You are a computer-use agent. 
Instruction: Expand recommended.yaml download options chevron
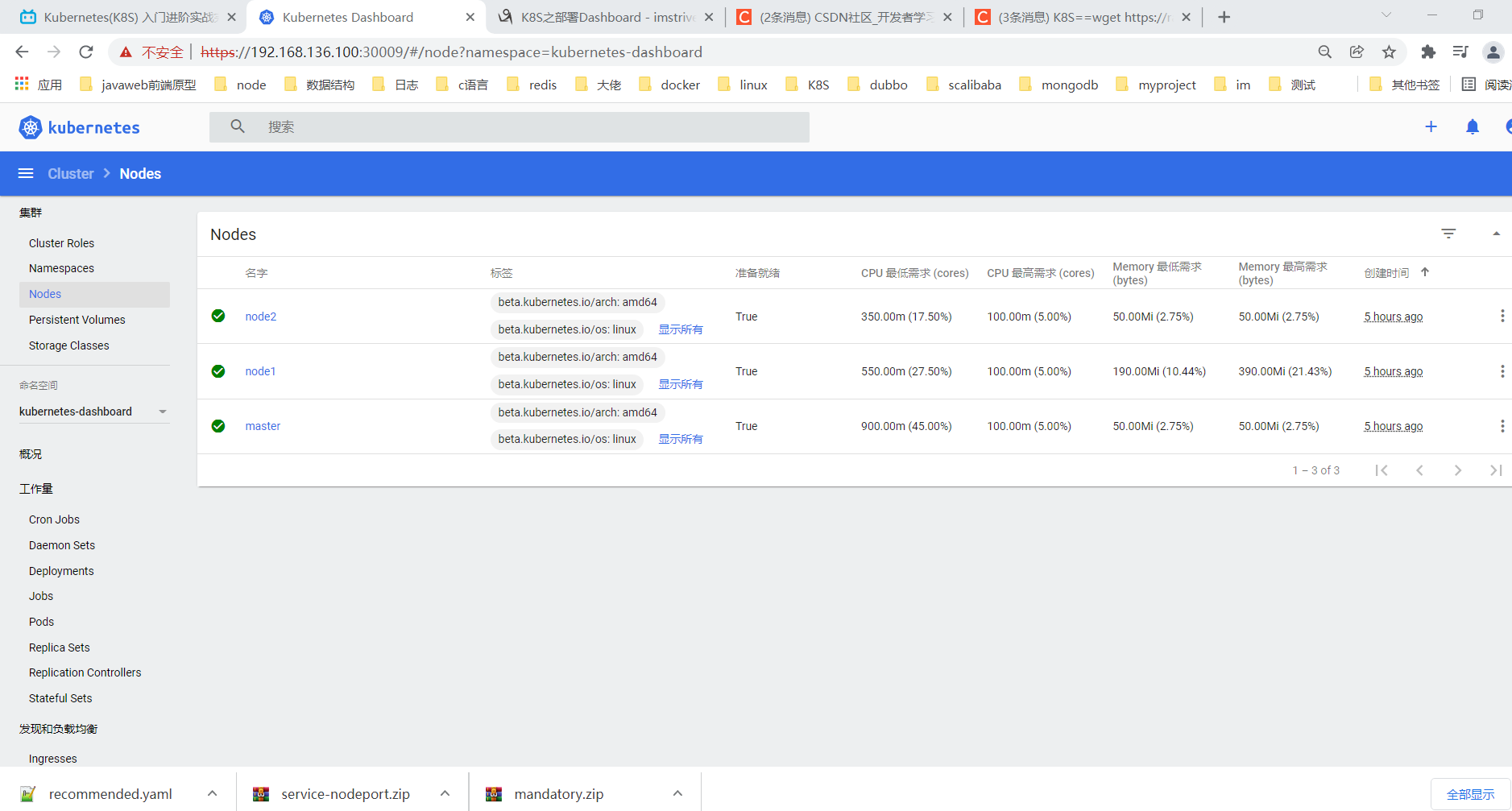212,793
